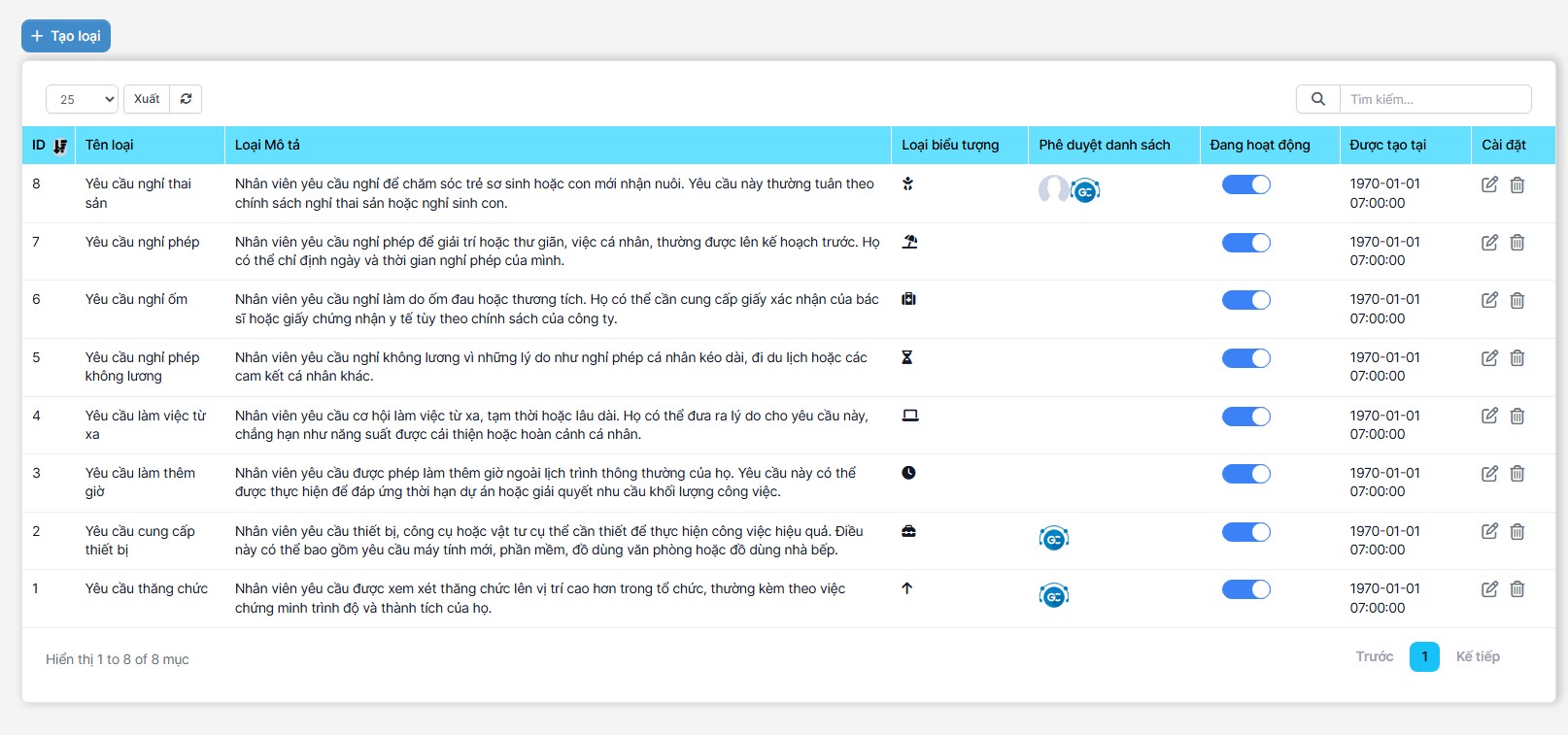The width and height of the screenshot is (1568, 735).
Task: Open the 25 rows-per-page dropdown
Action: pos(82,99)
